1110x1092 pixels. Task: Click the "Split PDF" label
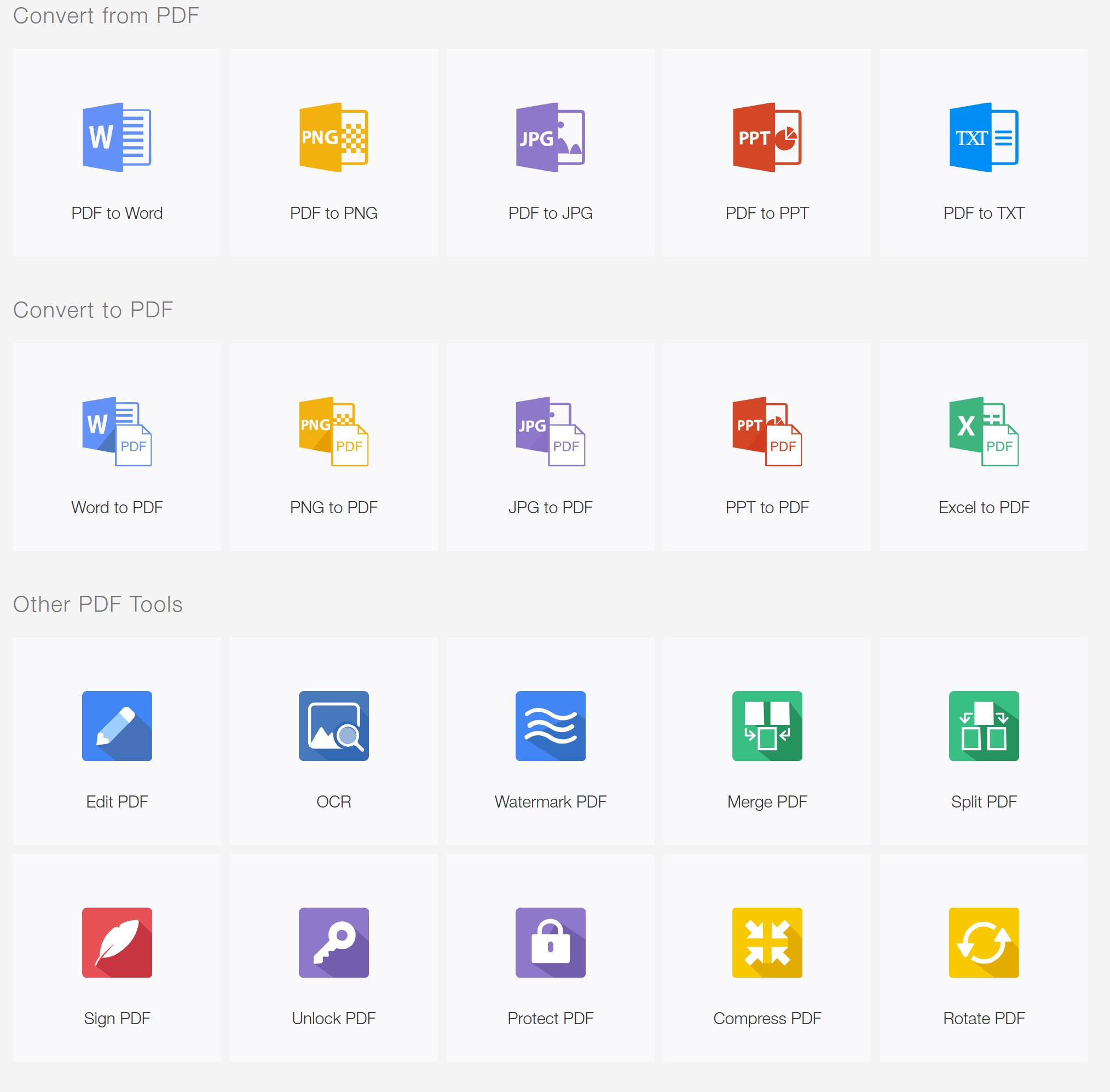[x=984, y=802]
